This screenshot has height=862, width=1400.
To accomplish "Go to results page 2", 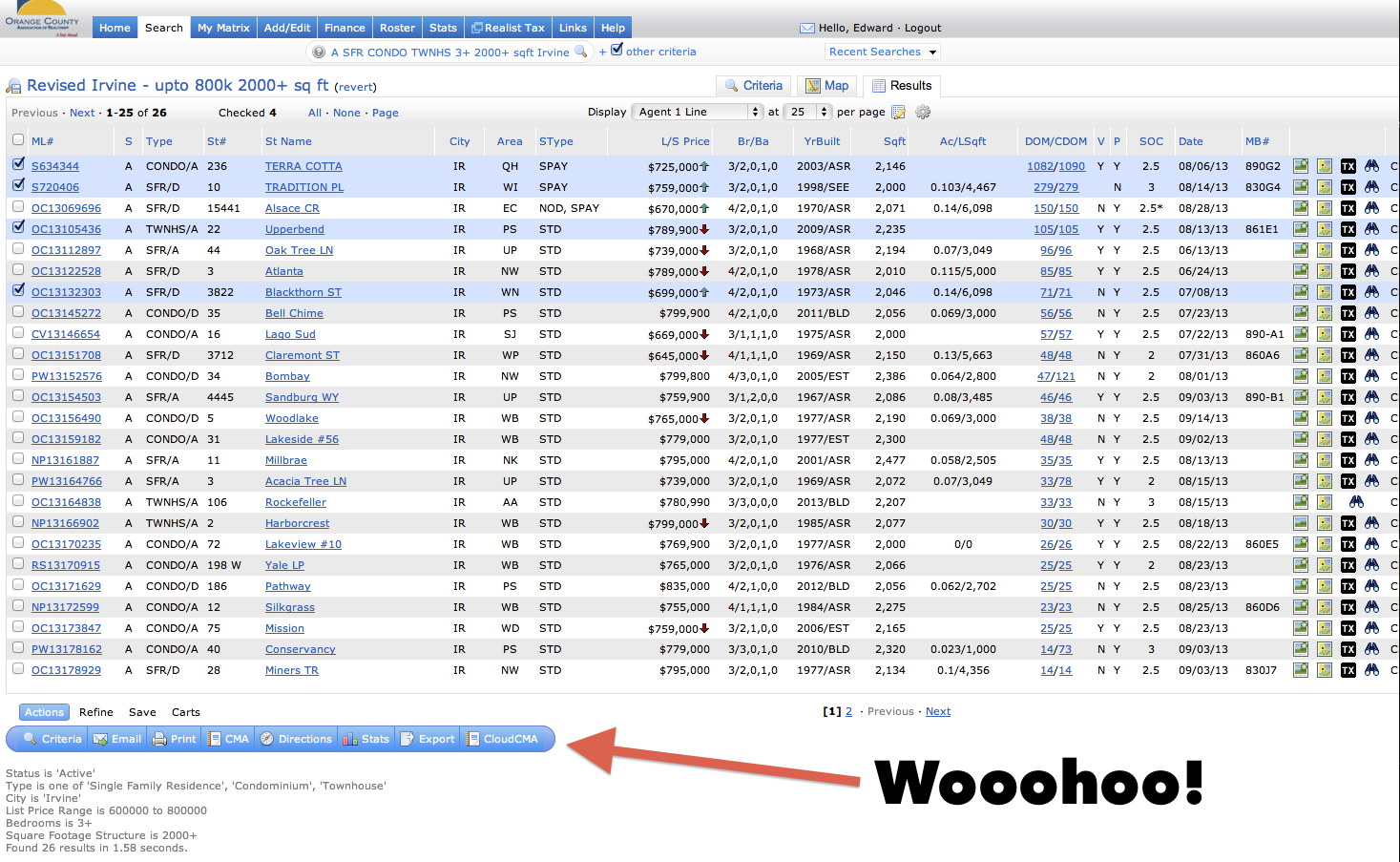I will (848, 711).
